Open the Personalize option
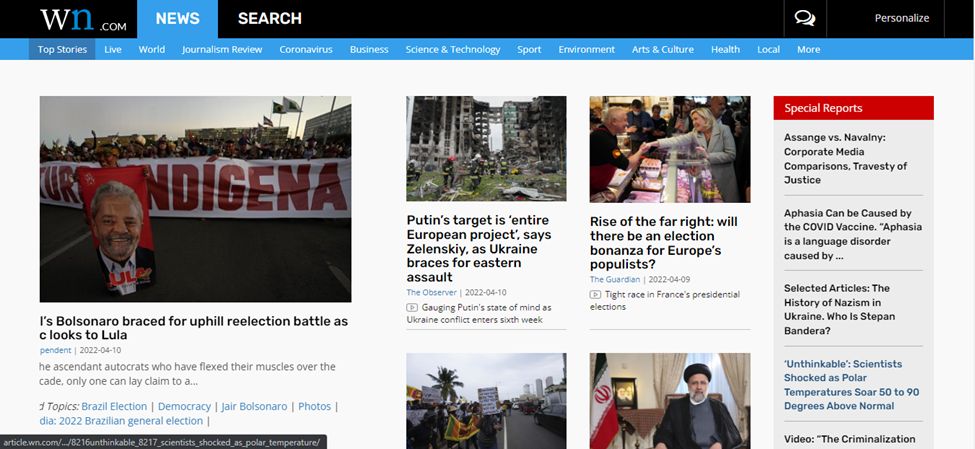 [902, 18]
